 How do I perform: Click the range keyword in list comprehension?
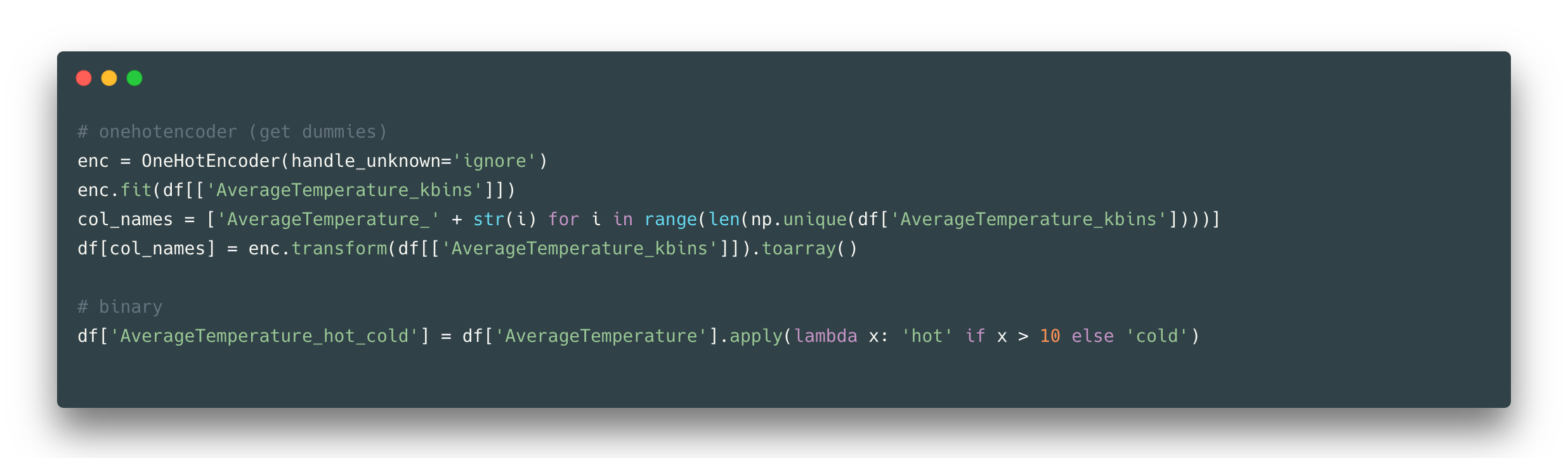point(670,219)
